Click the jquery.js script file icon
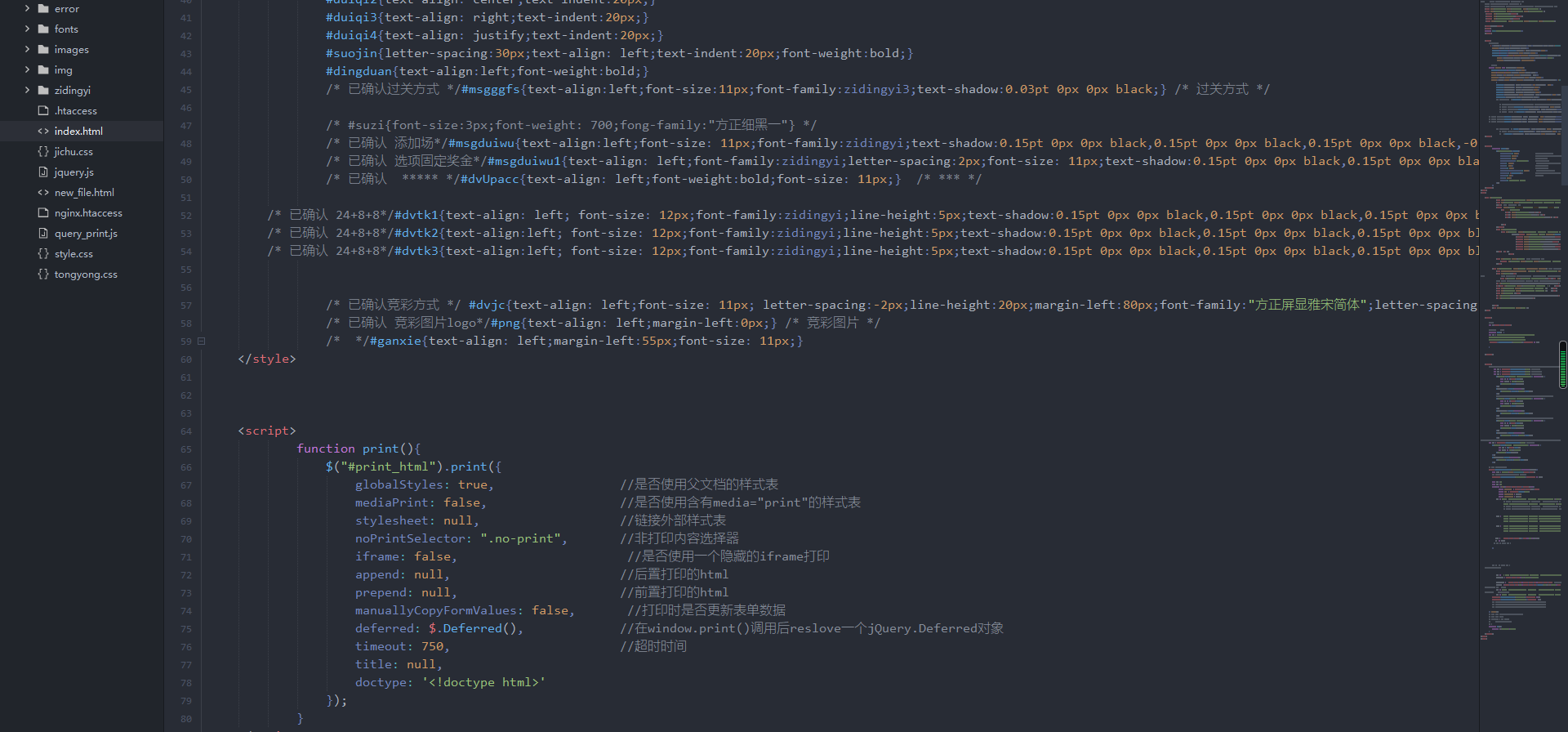This screenshot has height=732, width=1568. [43, 172]
